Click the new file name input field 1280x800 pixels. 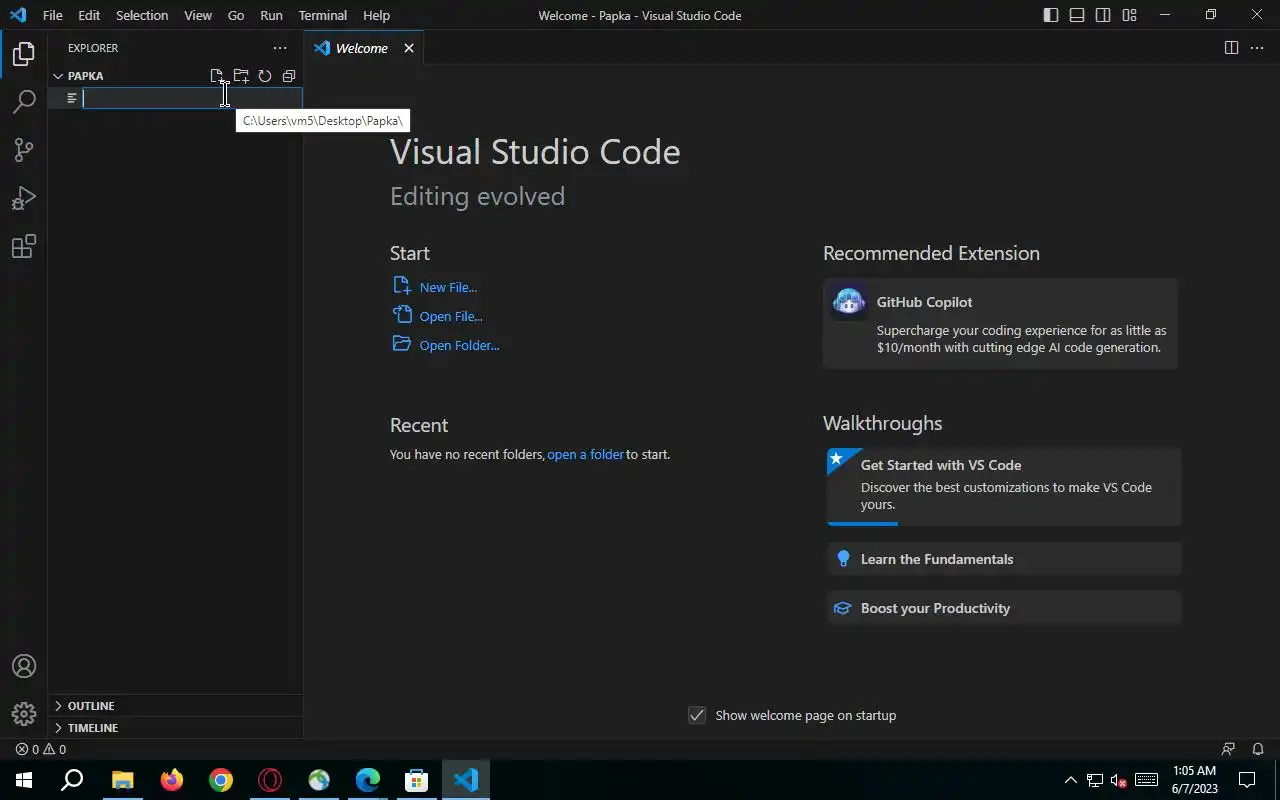(192, 98)
